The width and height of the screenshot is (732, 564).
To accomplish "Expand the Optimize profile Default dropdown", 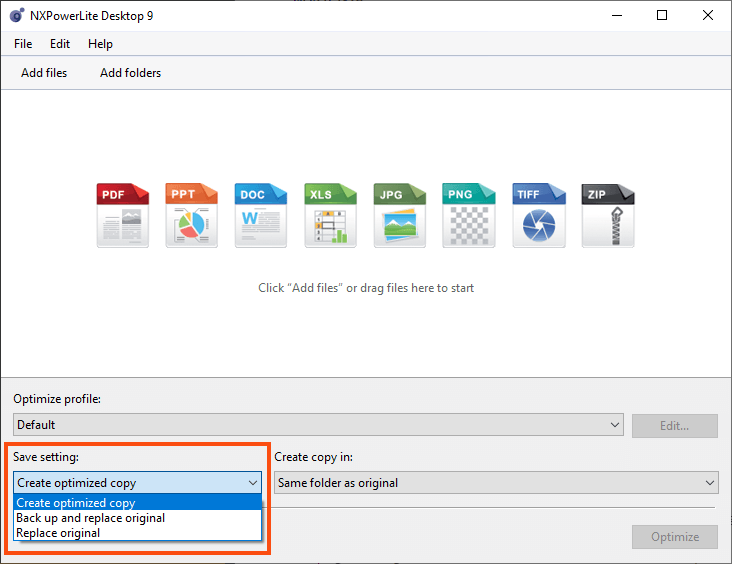I will point(318,425).
